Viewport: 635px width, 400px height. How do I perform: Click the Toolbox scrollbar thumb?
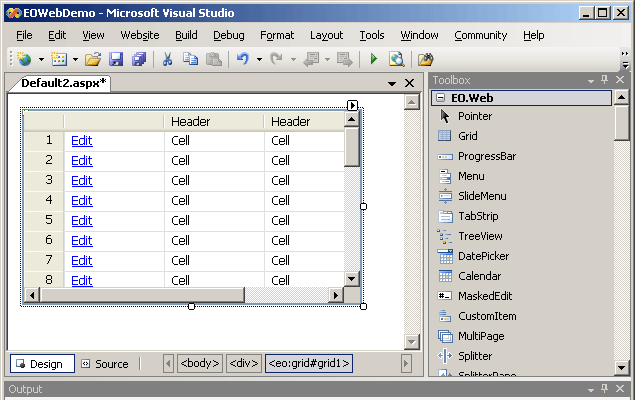pyautogui.click(x=621, y=121)
